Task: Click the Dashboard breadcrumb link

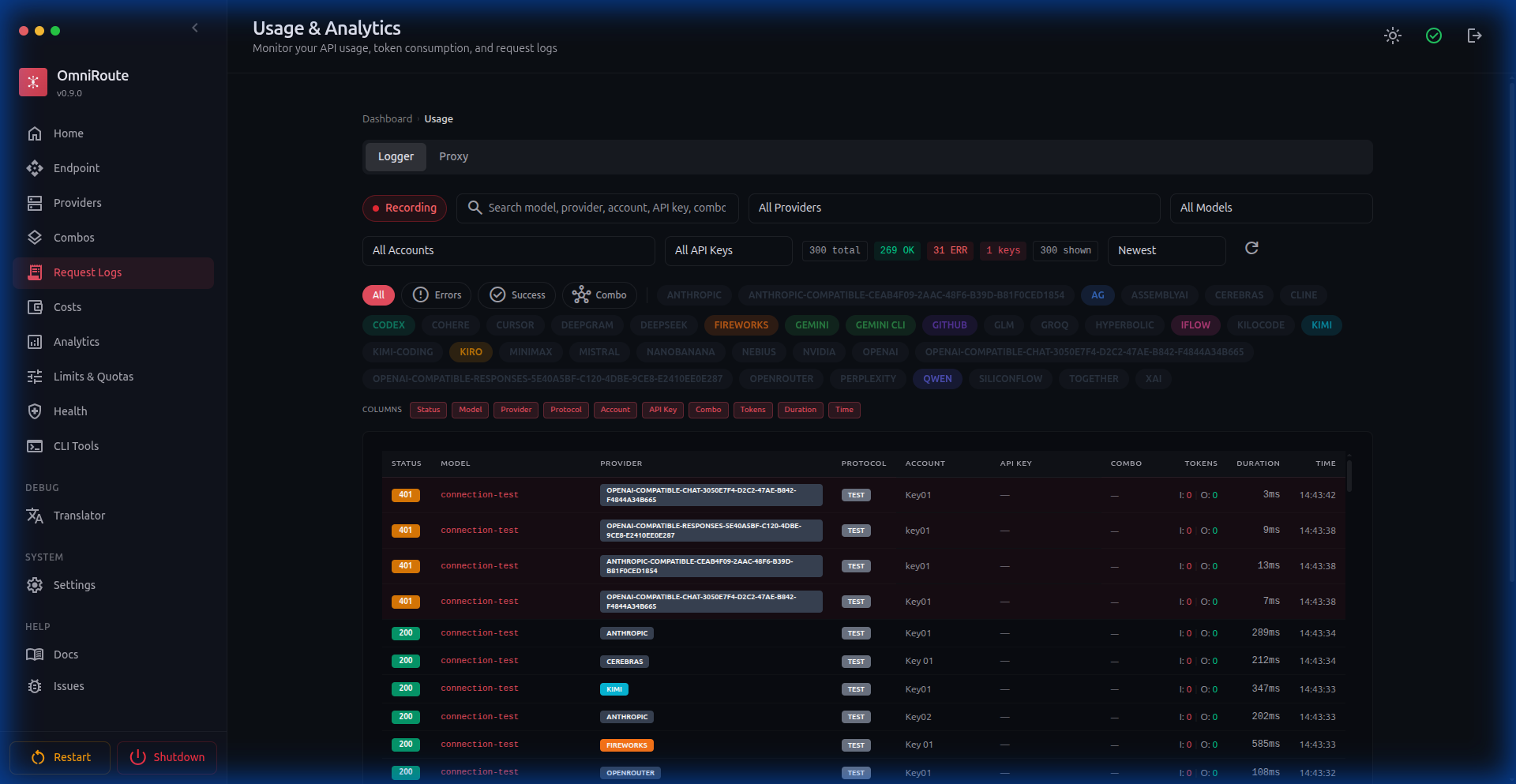Action: pyautogui.click(x=387, y=119)
